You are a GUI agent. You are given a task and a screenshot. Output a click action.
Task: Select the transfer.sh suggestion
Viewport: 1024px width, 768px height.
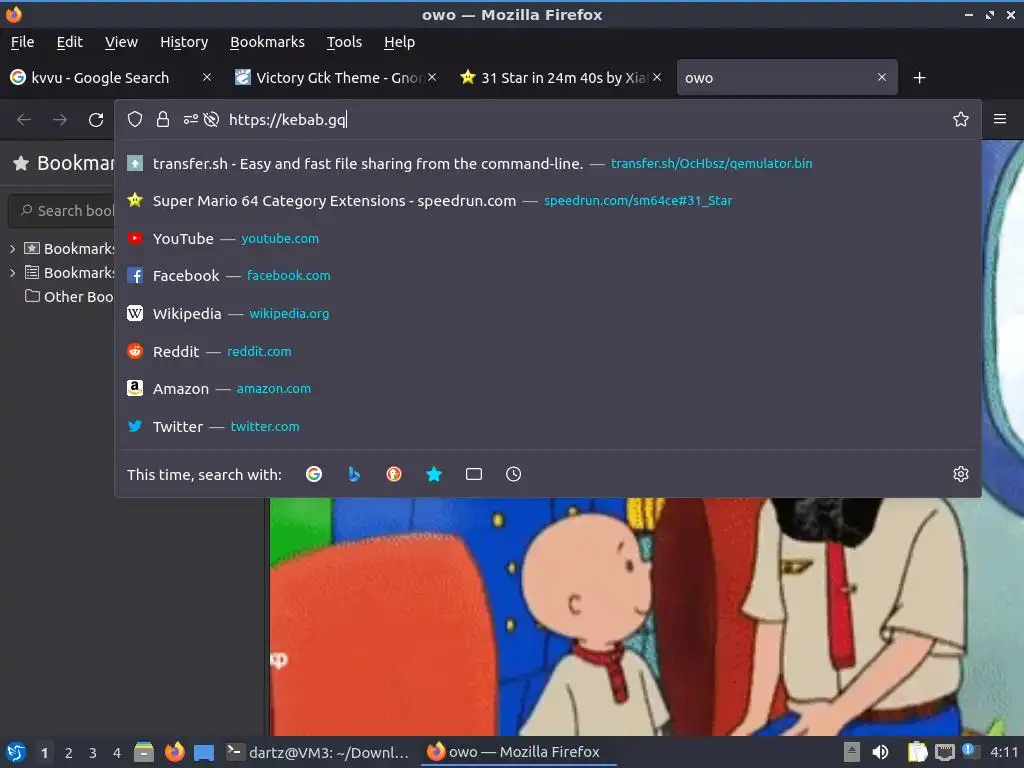click(547, 163)
